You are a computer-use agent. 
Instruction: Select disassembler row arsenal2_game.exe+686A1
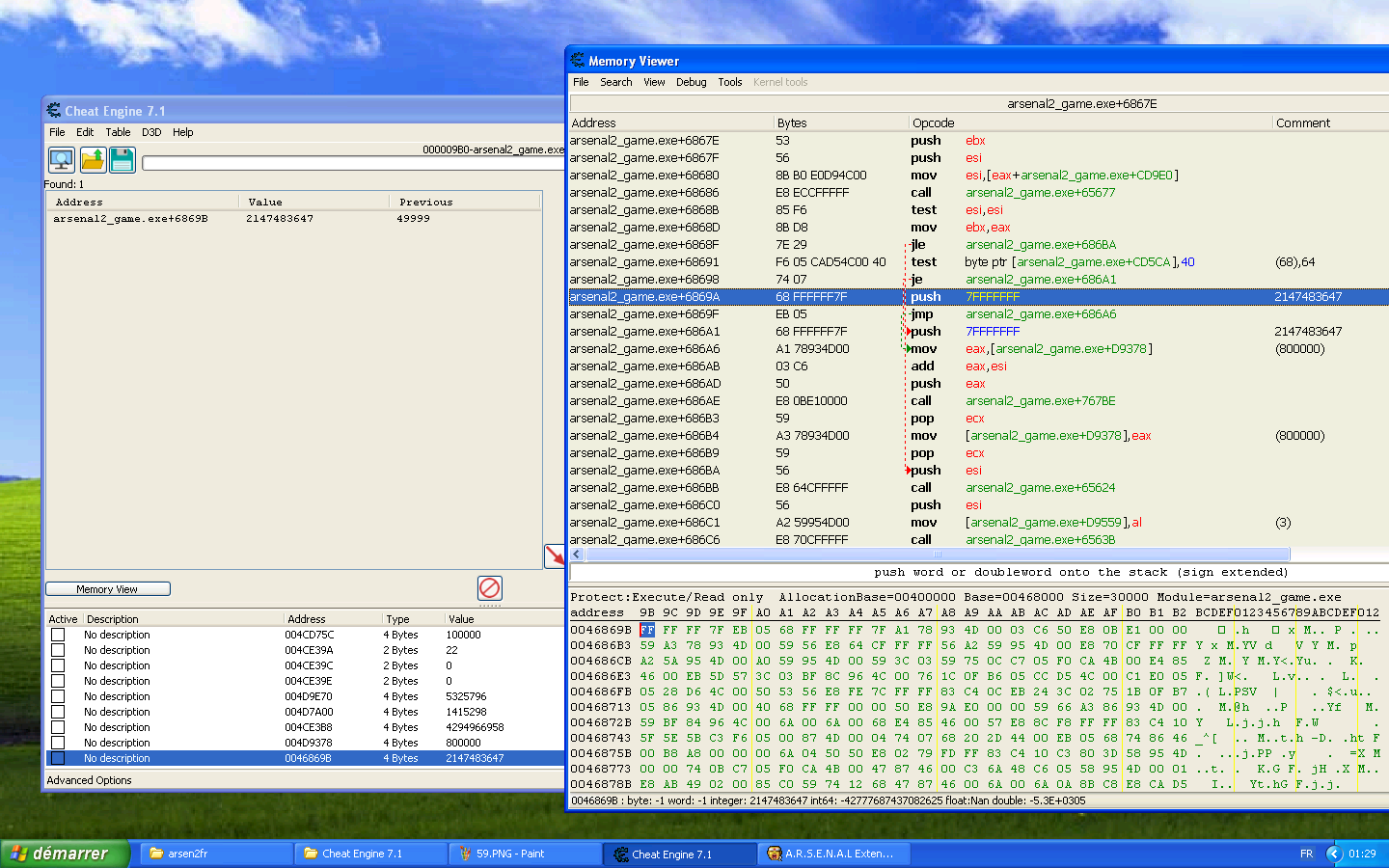(978, 332)
